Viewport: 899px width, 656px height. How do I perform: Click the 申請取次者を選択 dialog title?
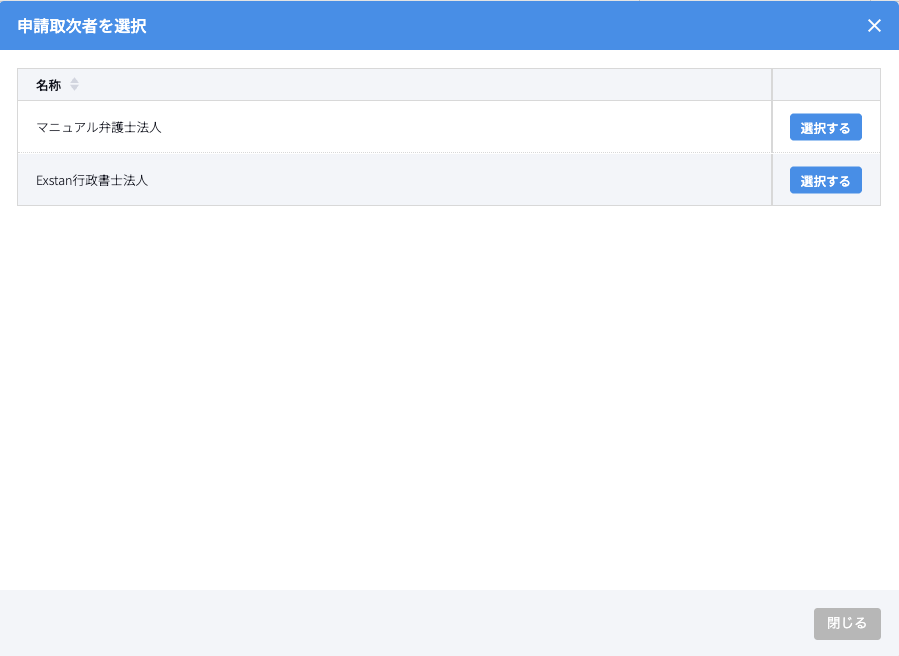[82, 26]
